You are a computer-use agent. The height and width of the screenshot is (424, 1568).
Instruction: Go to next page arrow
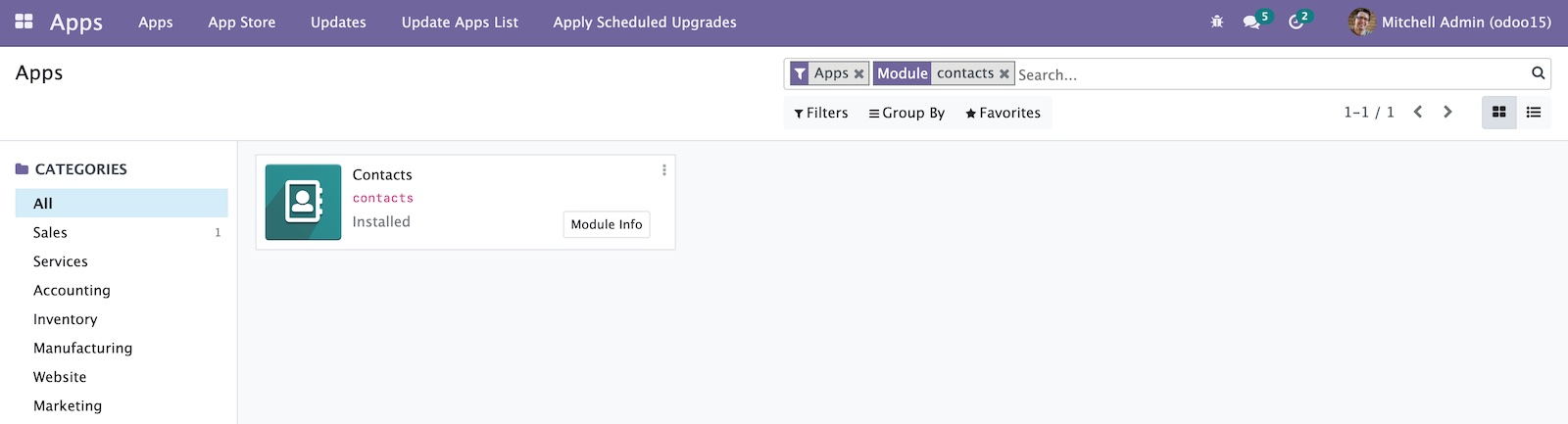[x=1447, y=112]
